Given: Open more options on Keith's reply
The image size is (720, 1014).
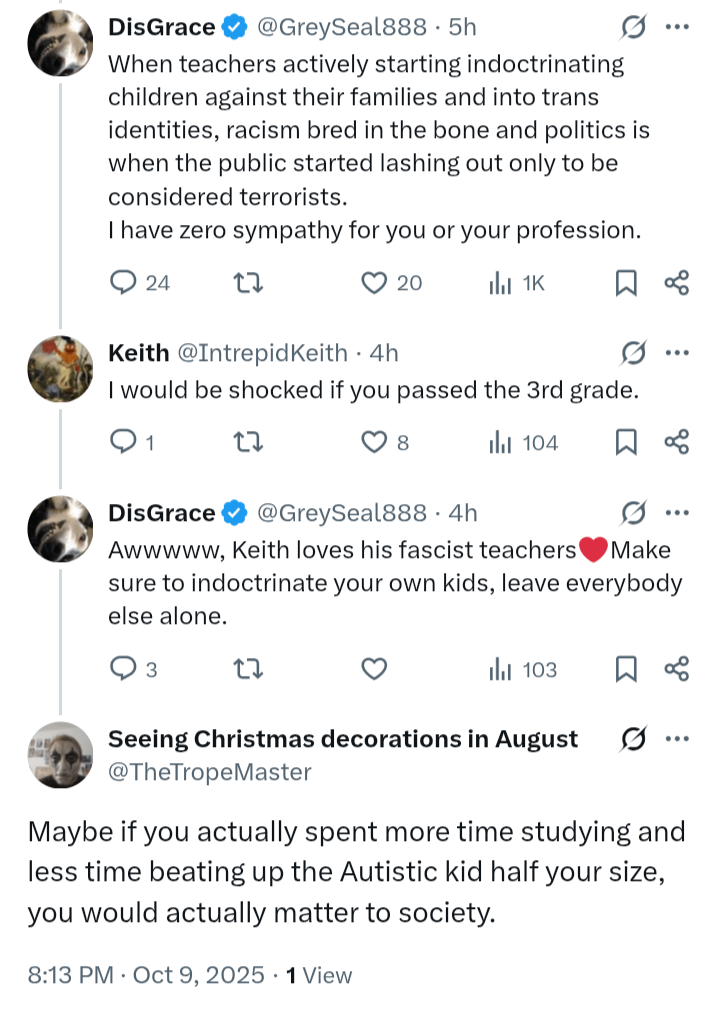Looking at the screenshot, I should point(678,353).
